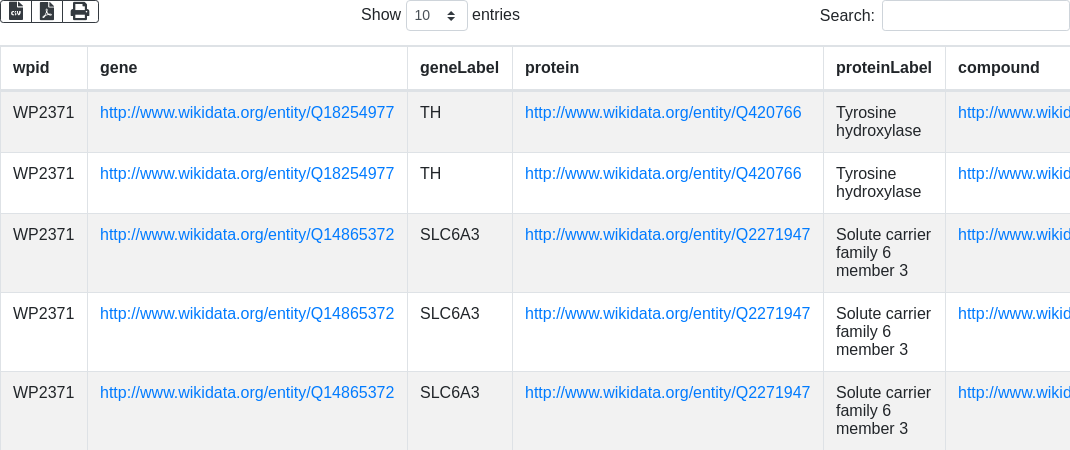Open the fourth row's Q14865372 gene link

click(x=247, y=314)
